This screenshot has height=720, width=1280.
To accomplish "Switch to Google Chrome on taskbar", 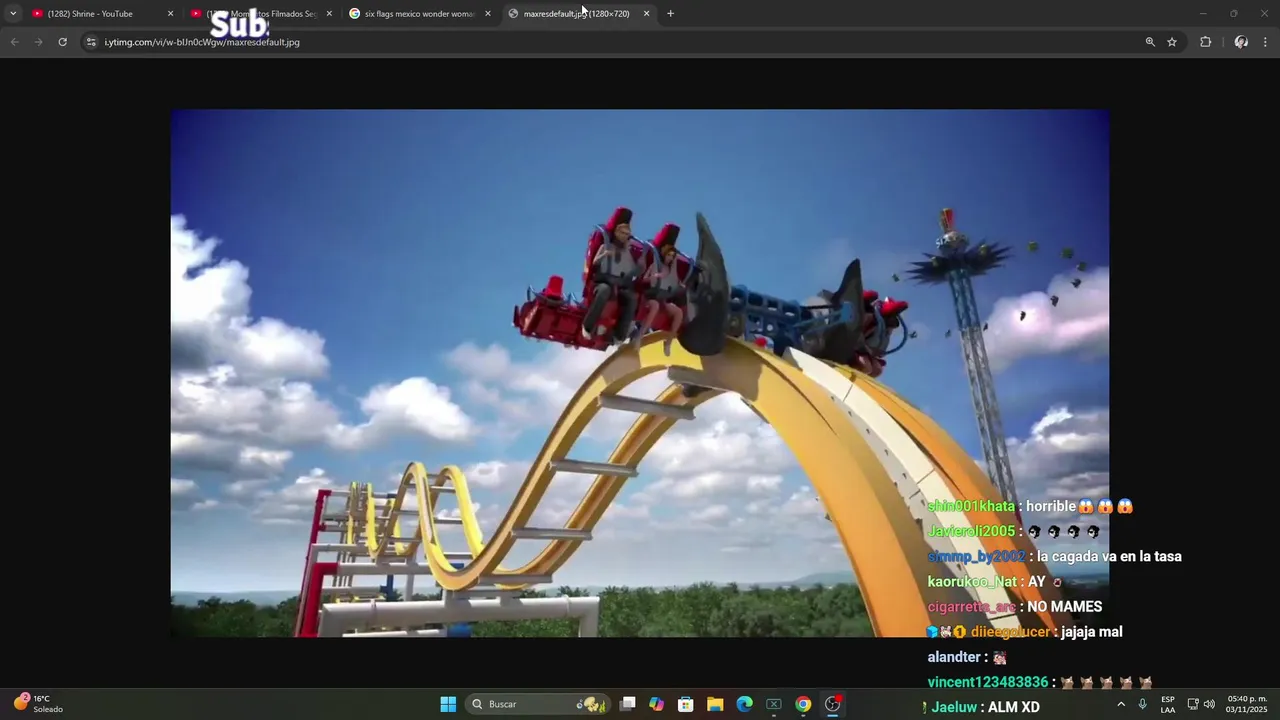I will coord(803,704).
